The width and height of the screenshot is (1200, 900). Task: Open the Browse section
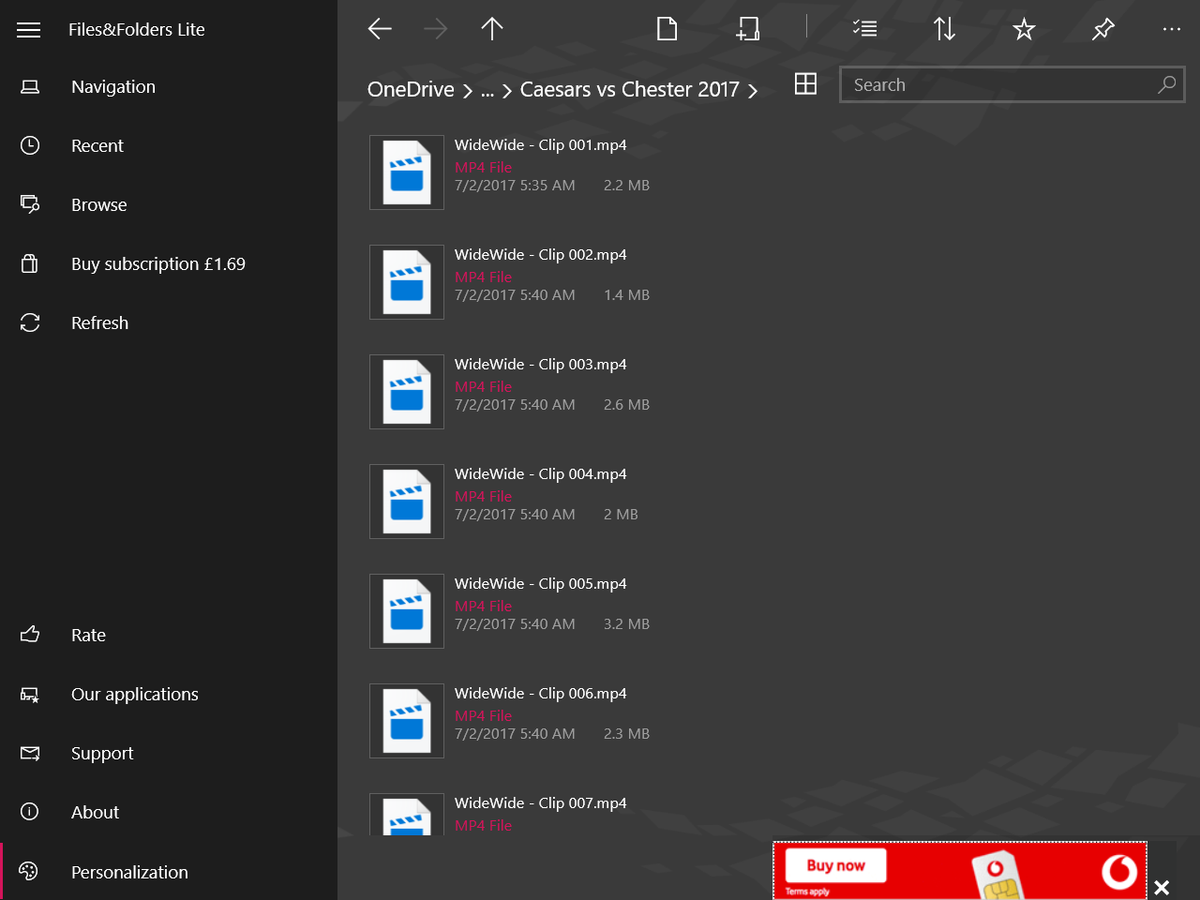[x=98, y=204]
